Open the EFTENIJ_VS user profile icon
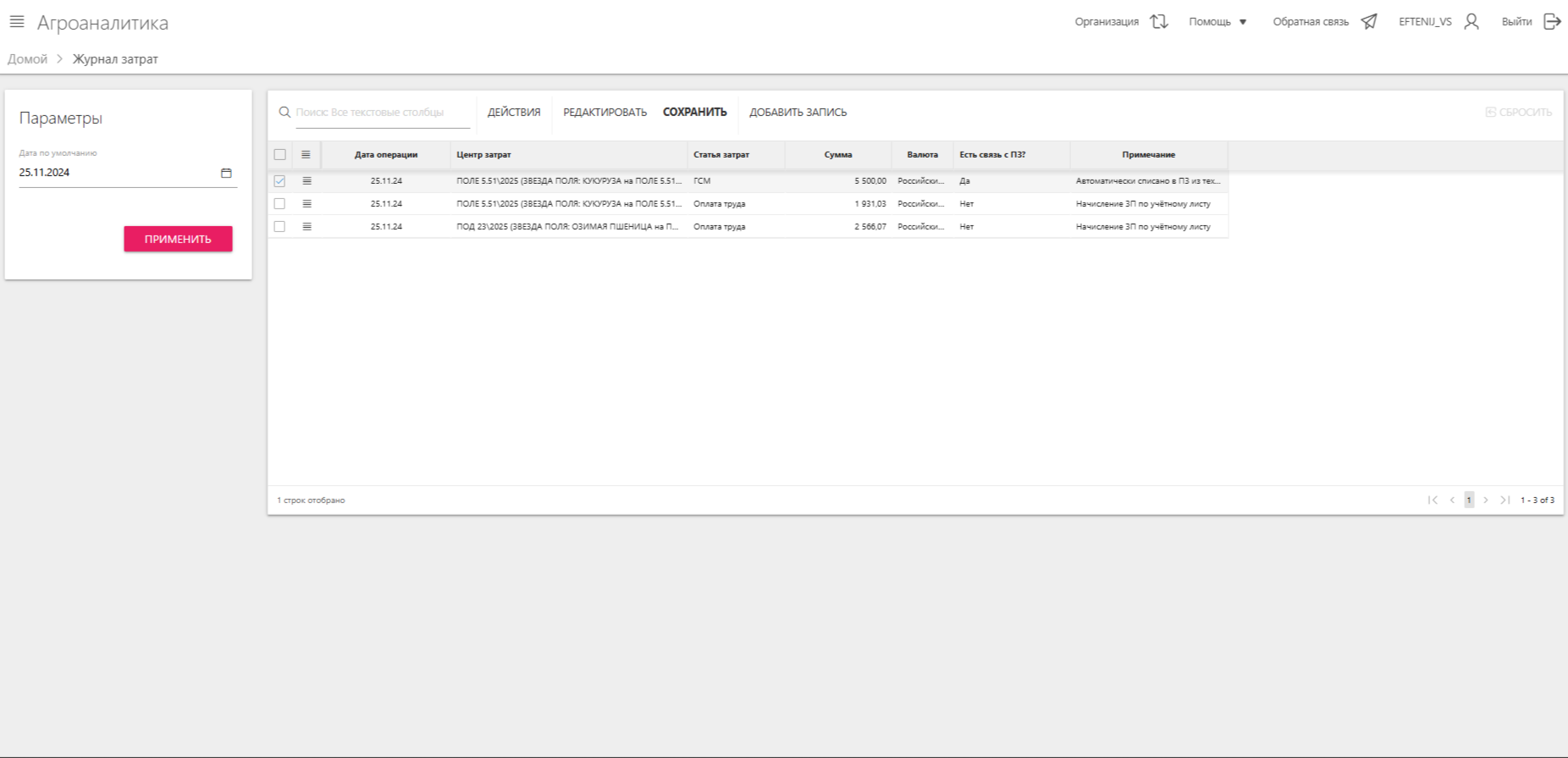This screenshot has height=758, width=1568. [x=1471, y=22]
